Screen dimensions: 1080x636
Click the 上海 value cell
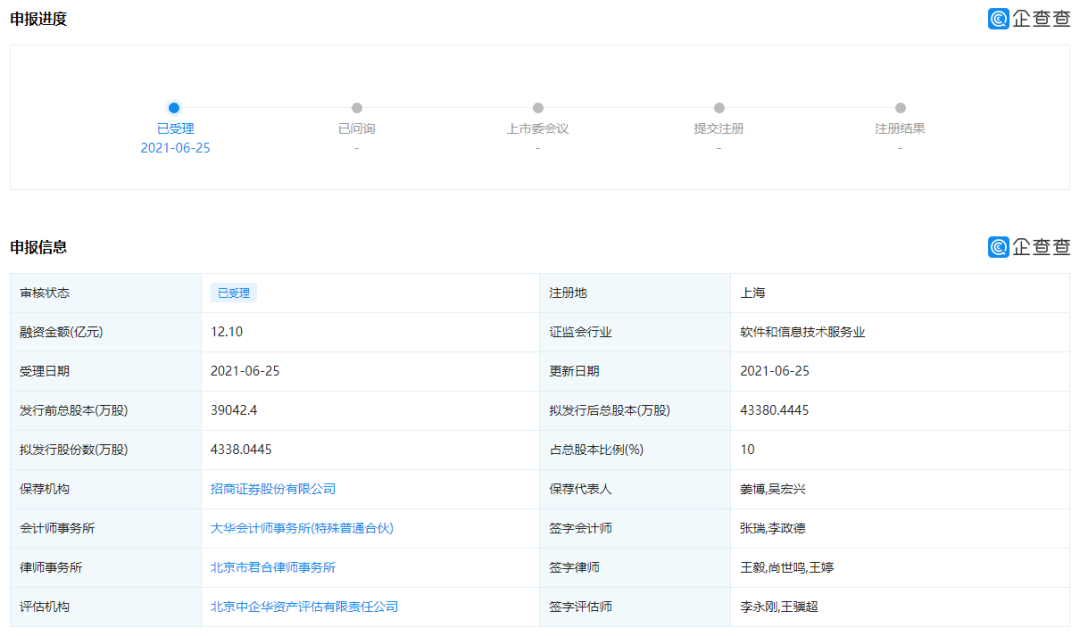tap(900, 293)
